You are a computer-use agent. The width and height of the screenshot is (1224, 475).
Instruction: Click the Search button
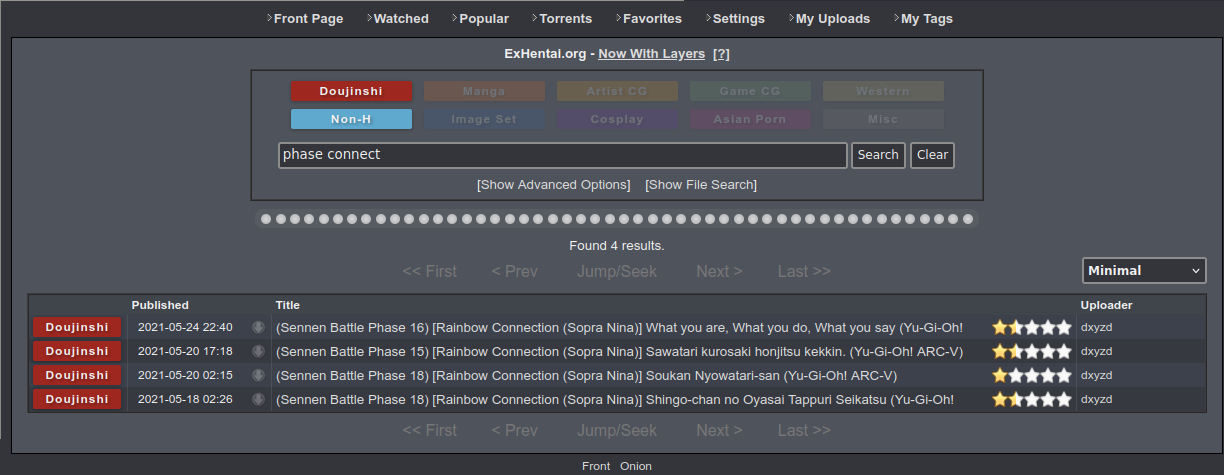coord(878,155)
